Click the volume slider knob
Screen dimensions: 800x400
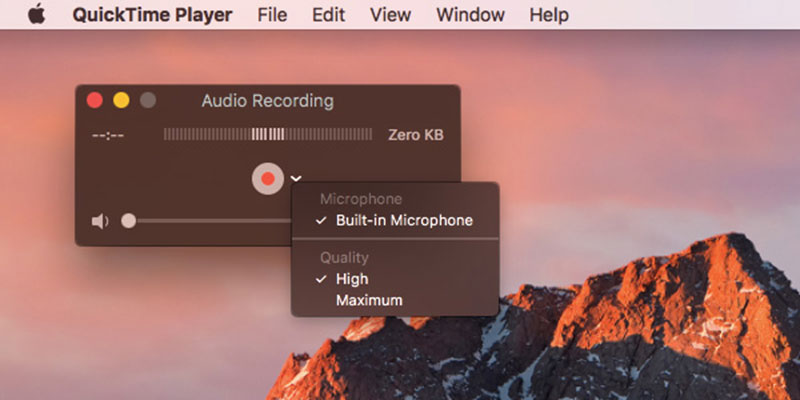[x=128, y=221]
